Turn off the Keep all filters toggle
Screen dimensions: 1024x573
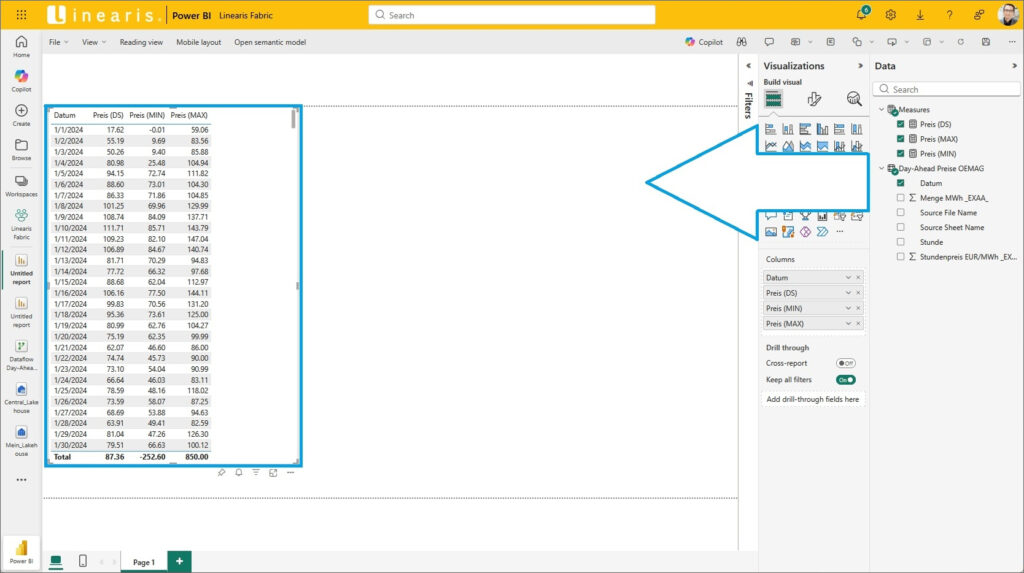(x=846, y=380)
